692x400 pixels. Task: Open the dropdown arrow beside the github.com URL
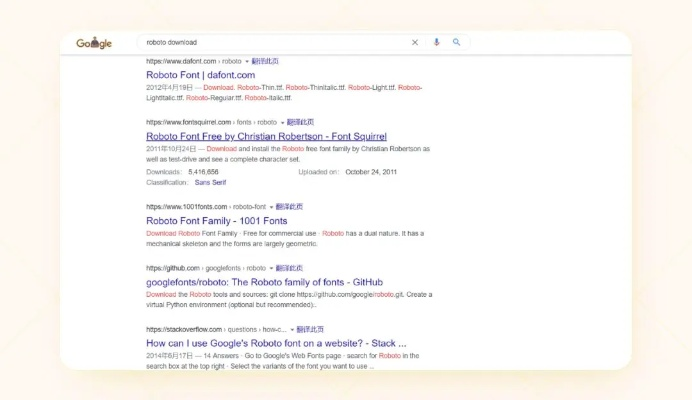tap(272, 269)
